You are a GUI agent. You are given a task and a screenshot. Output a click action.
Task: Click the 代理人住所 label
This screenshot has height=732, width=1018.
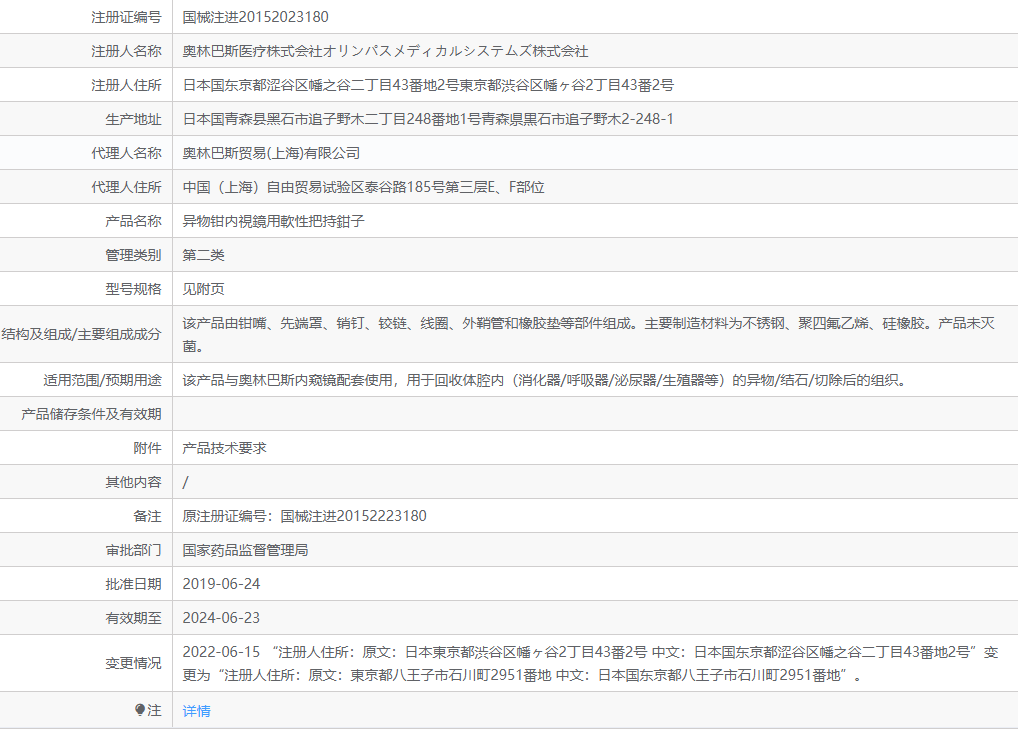coord(126,187)
